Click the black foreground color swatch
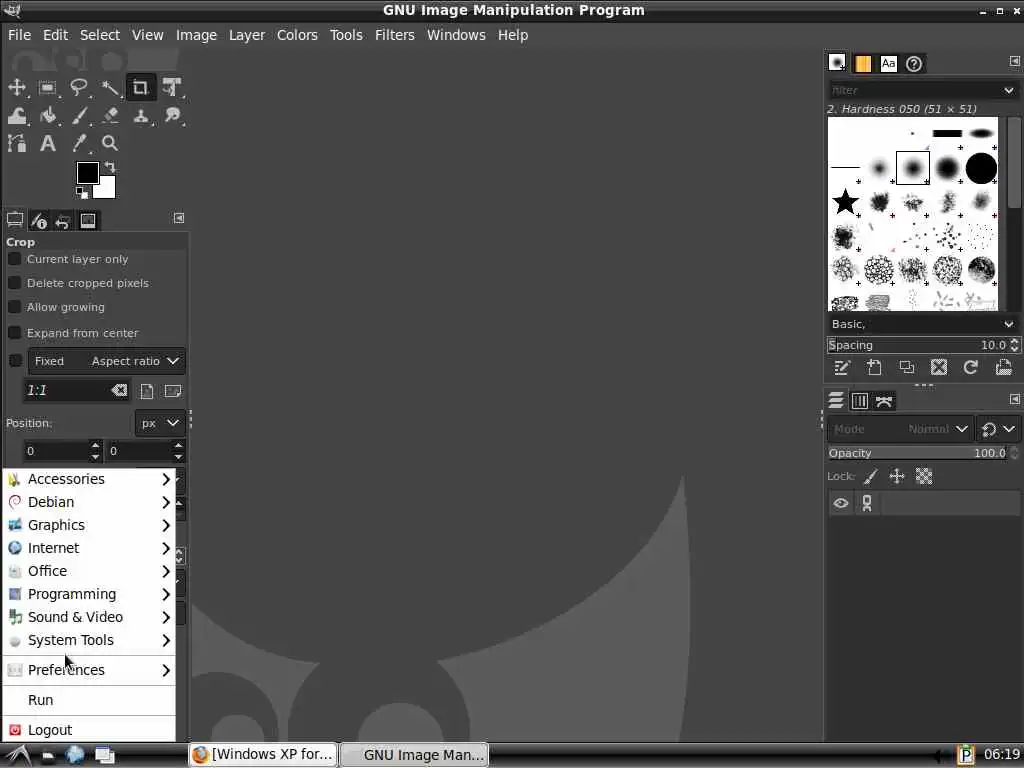 point(87,172)
